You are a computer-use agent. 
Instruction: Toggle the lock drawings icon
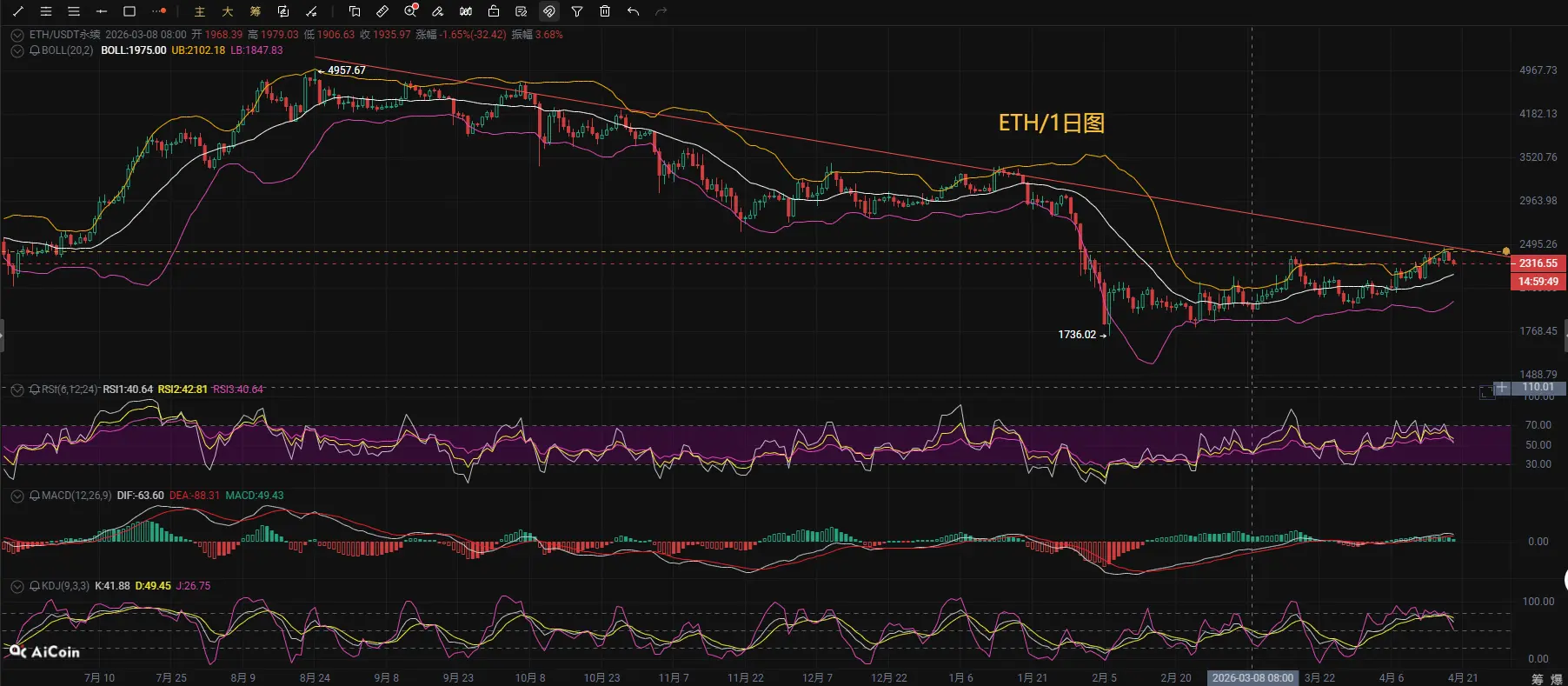(x=494, y=11)
